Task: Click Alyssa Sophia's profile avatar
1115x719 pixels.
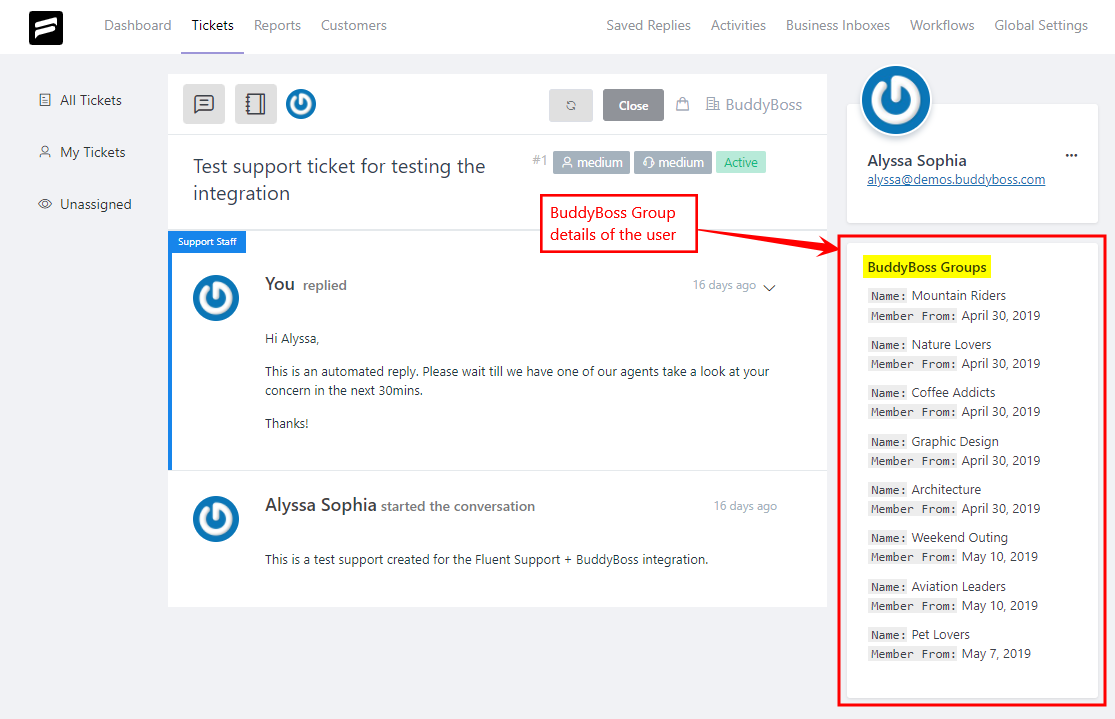Action: coord(895,100)
